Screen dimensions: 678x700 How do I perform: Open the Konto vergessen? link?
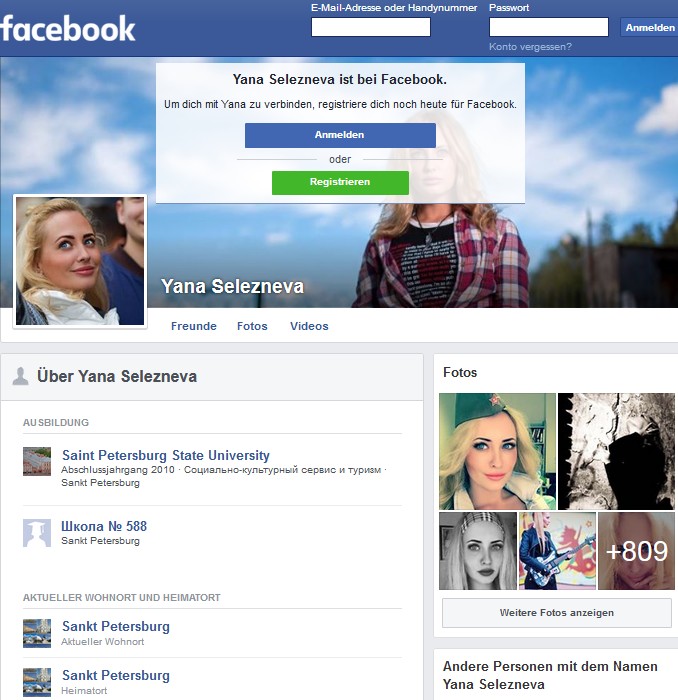(530, 46)
